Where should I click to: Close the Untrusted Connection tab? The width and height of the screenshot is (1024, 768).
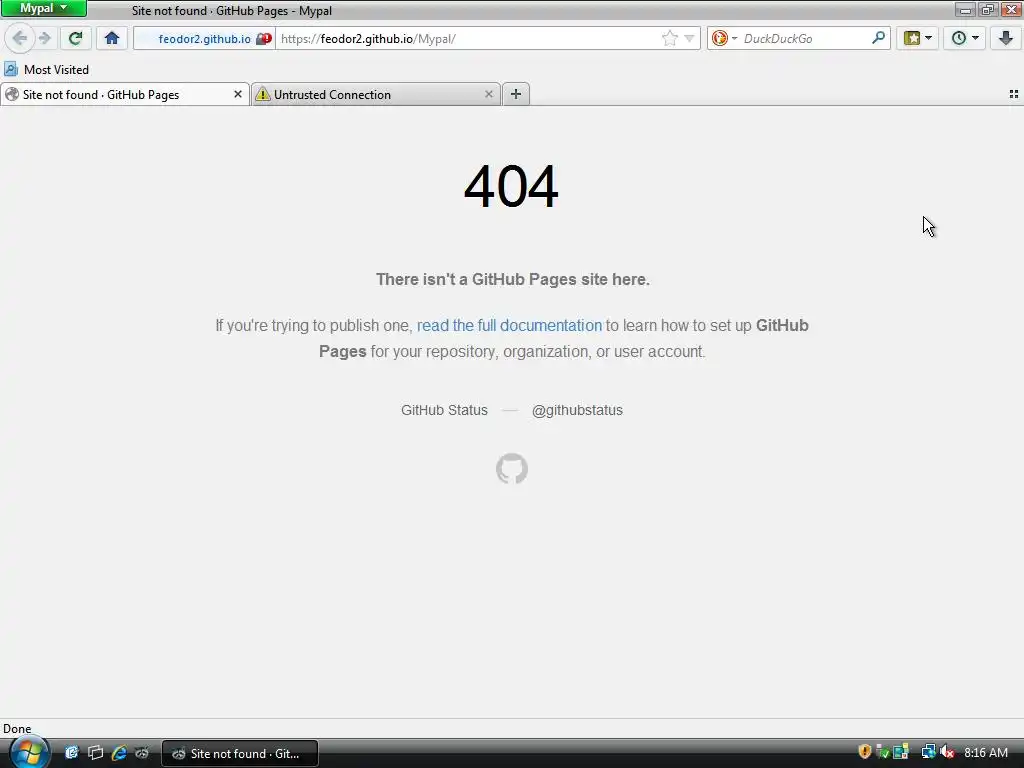tap(488, 95)
